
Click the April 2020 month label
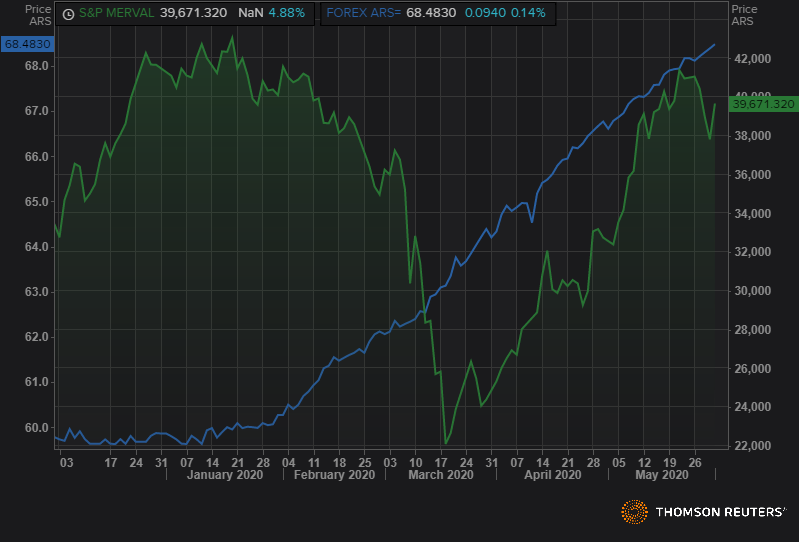pyautogui.click(x=553, y=475)
